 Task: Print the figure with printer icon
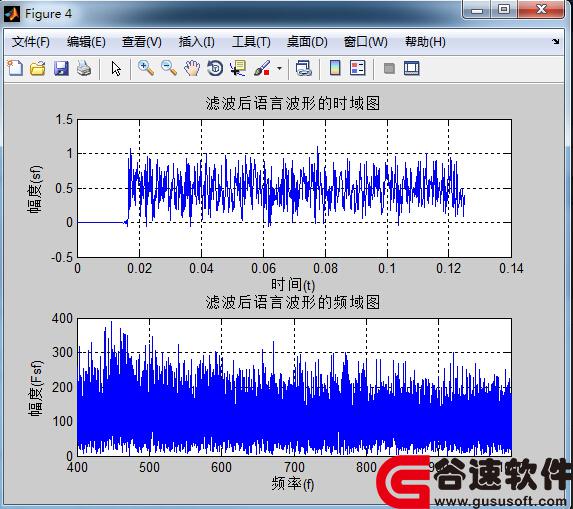pos(84,68)
